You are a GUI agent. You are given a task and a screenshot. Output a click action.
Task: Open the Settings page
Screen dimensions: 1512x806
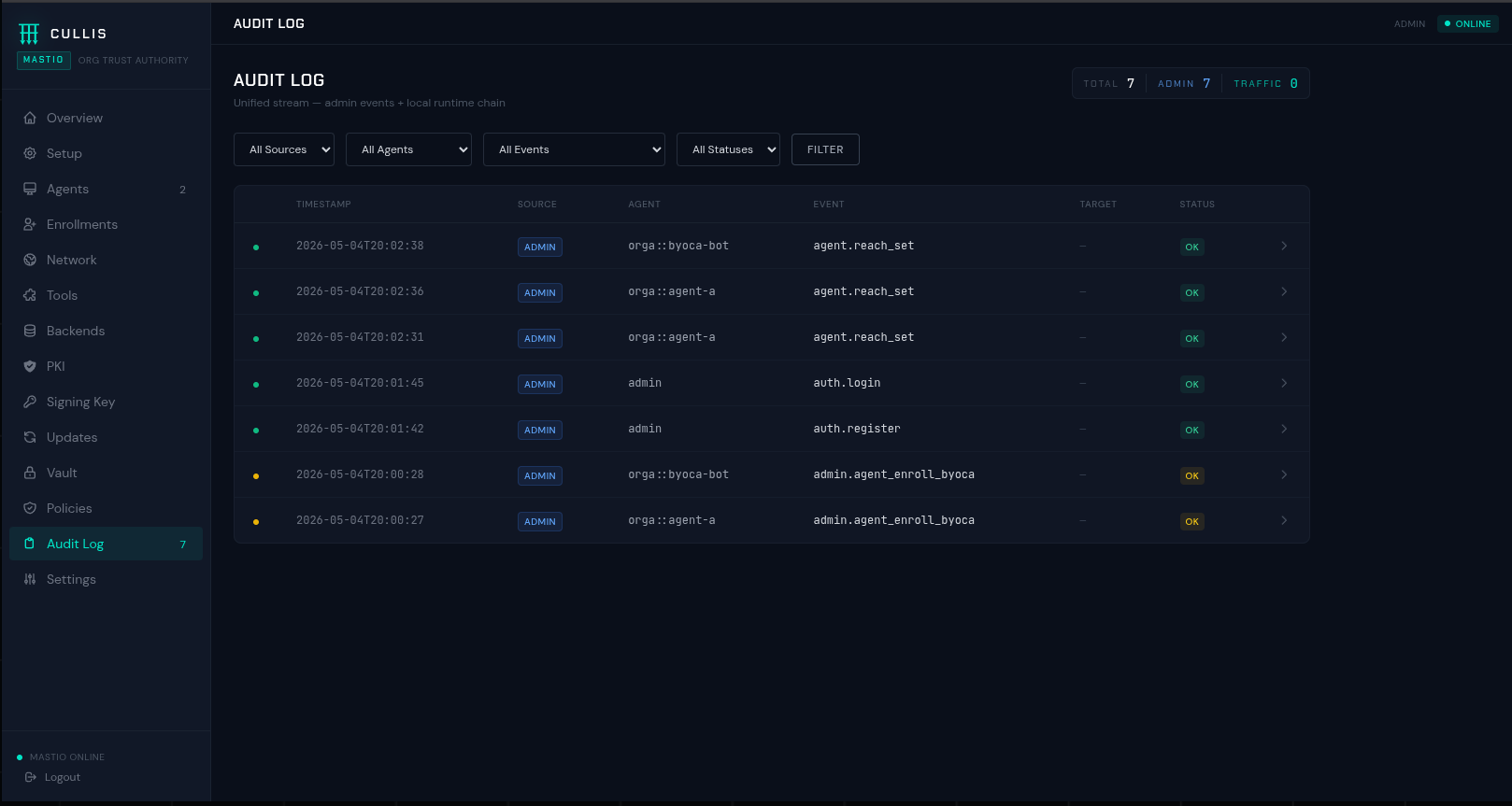pos(106,579)
